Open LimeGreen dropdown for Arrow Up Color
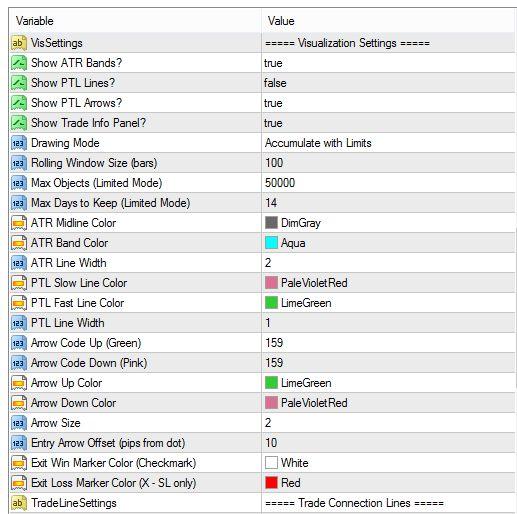517x514 pixels. (x=389, y=383)
